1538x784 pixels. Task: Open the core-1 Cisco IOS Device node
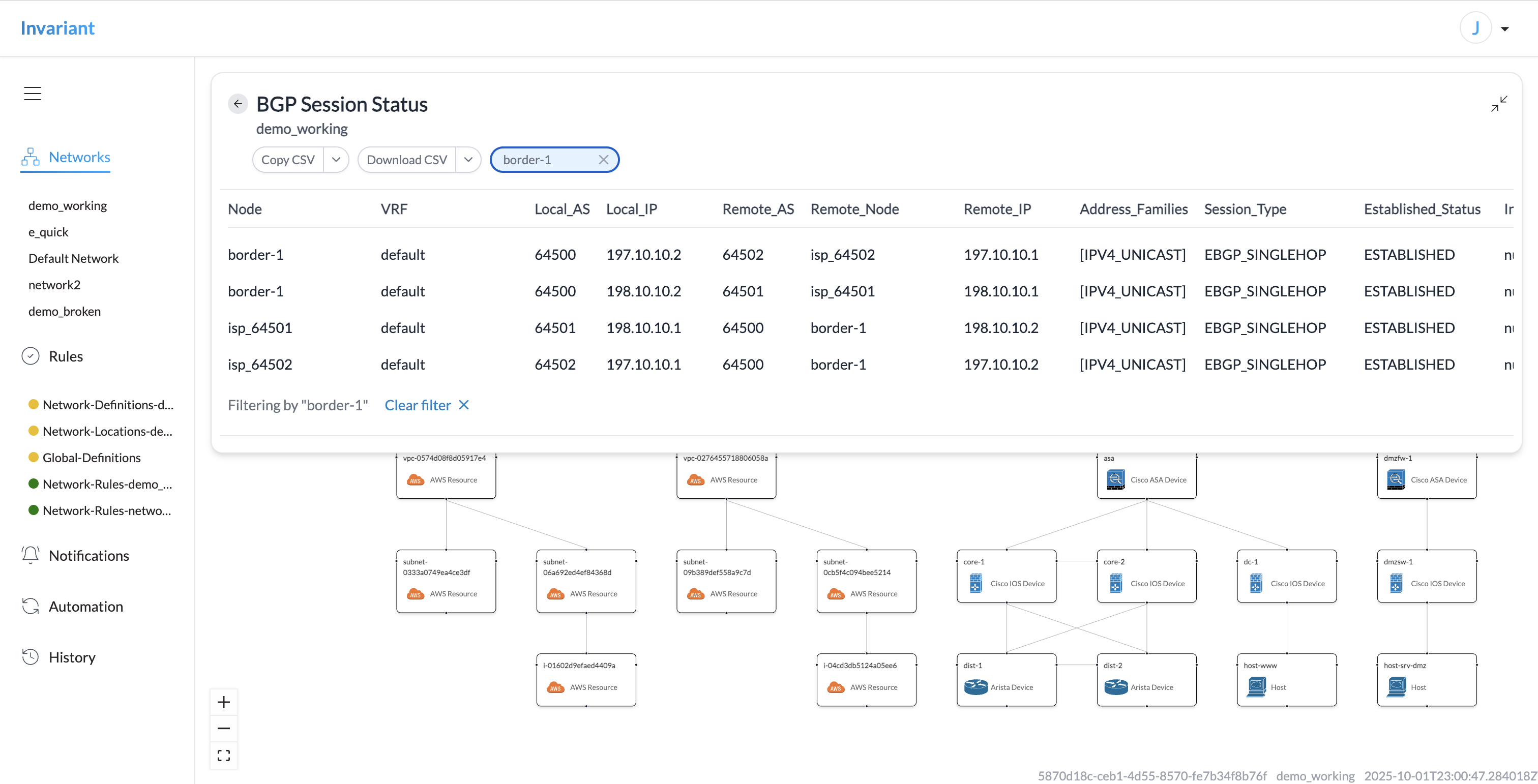pos(1006,577)
